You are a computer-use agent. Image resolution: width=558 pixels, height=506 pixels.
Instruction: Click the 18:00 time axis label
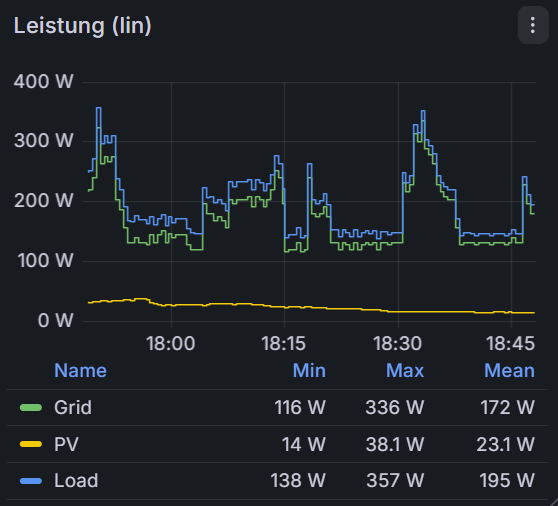coord(170,343)
